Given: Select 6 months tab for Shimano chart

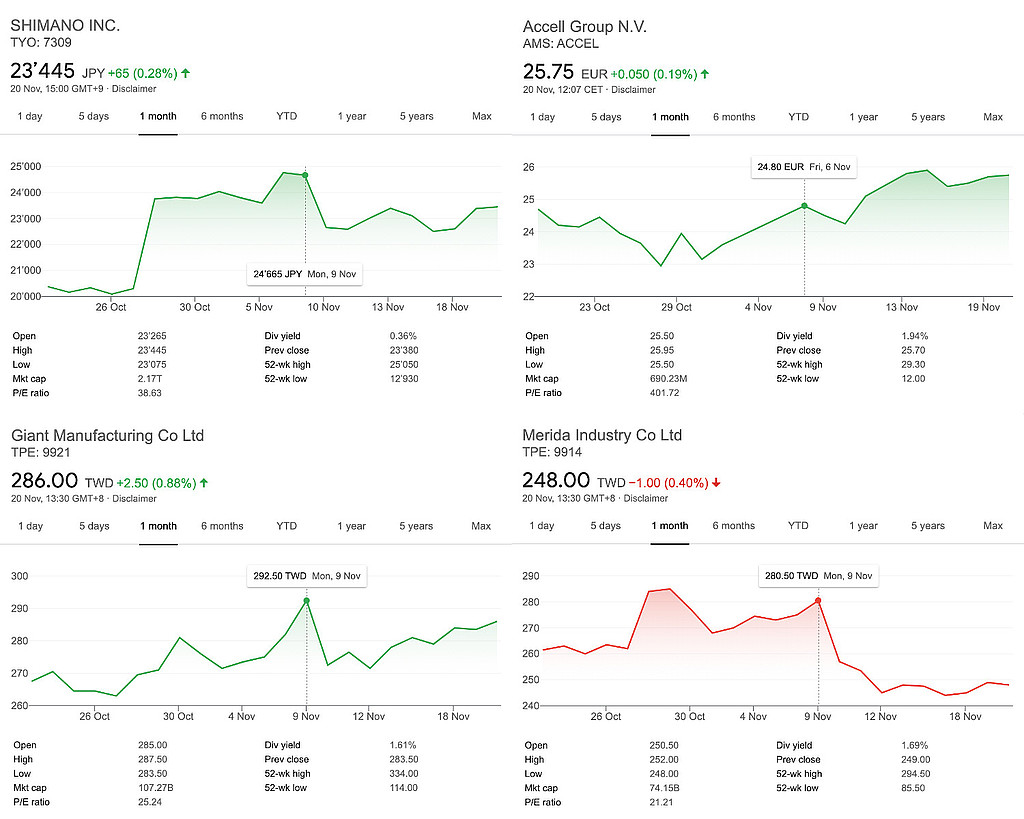Looking at the screenshot, I should pos(222,116).
